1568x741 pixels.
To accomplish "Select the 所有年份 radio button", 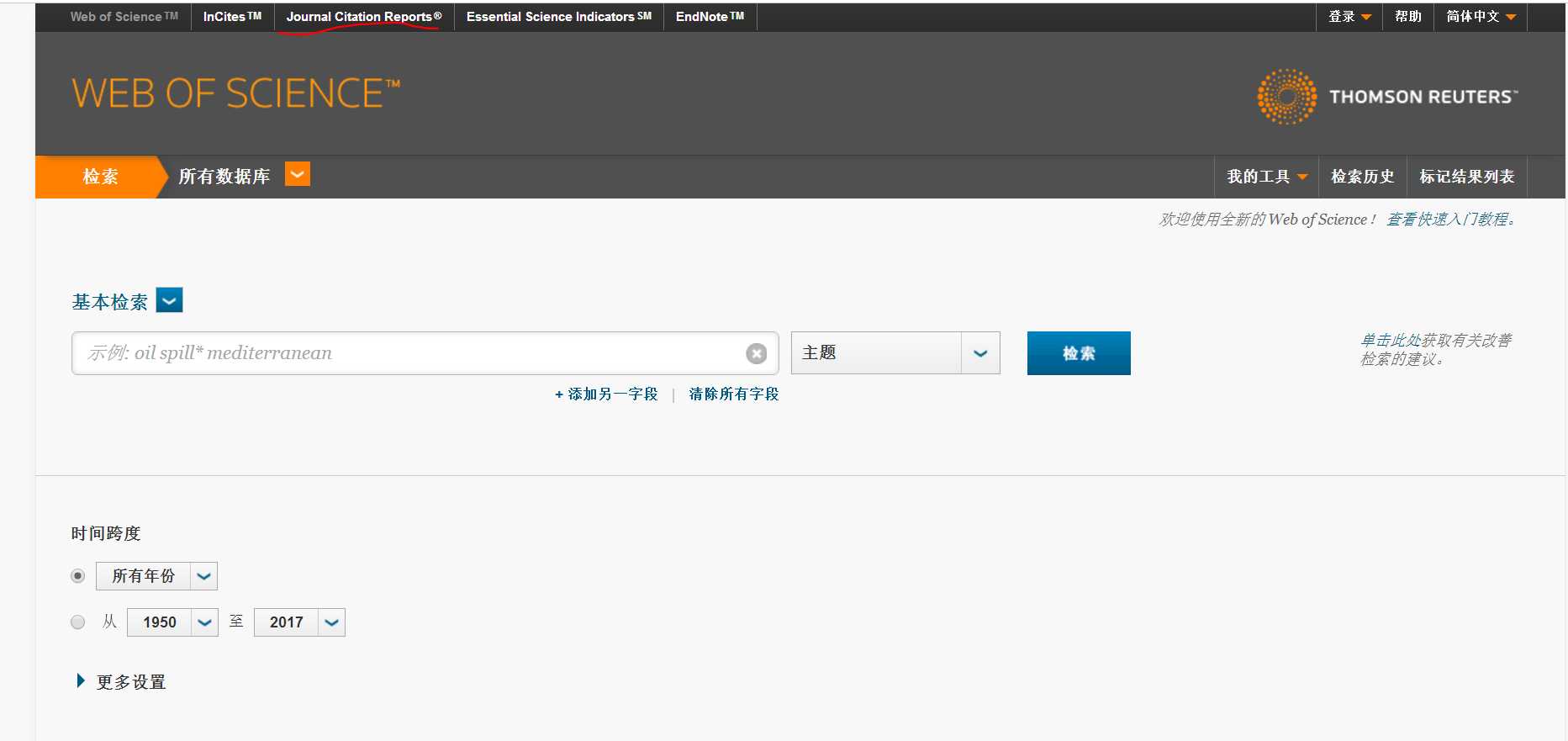I will coord(78,576).
